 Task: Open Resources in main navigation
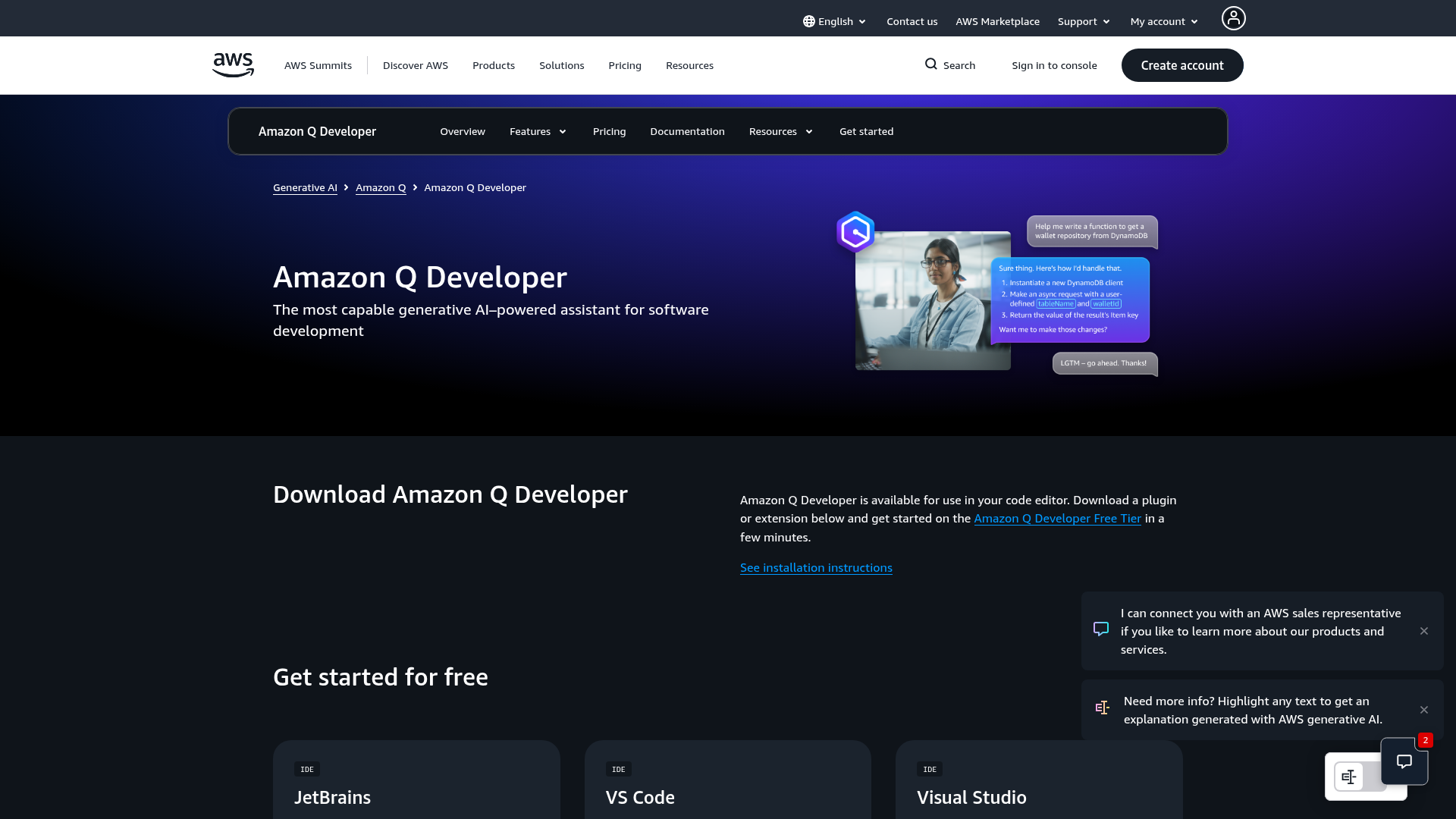pyautogui.click(x=689, y=65)
